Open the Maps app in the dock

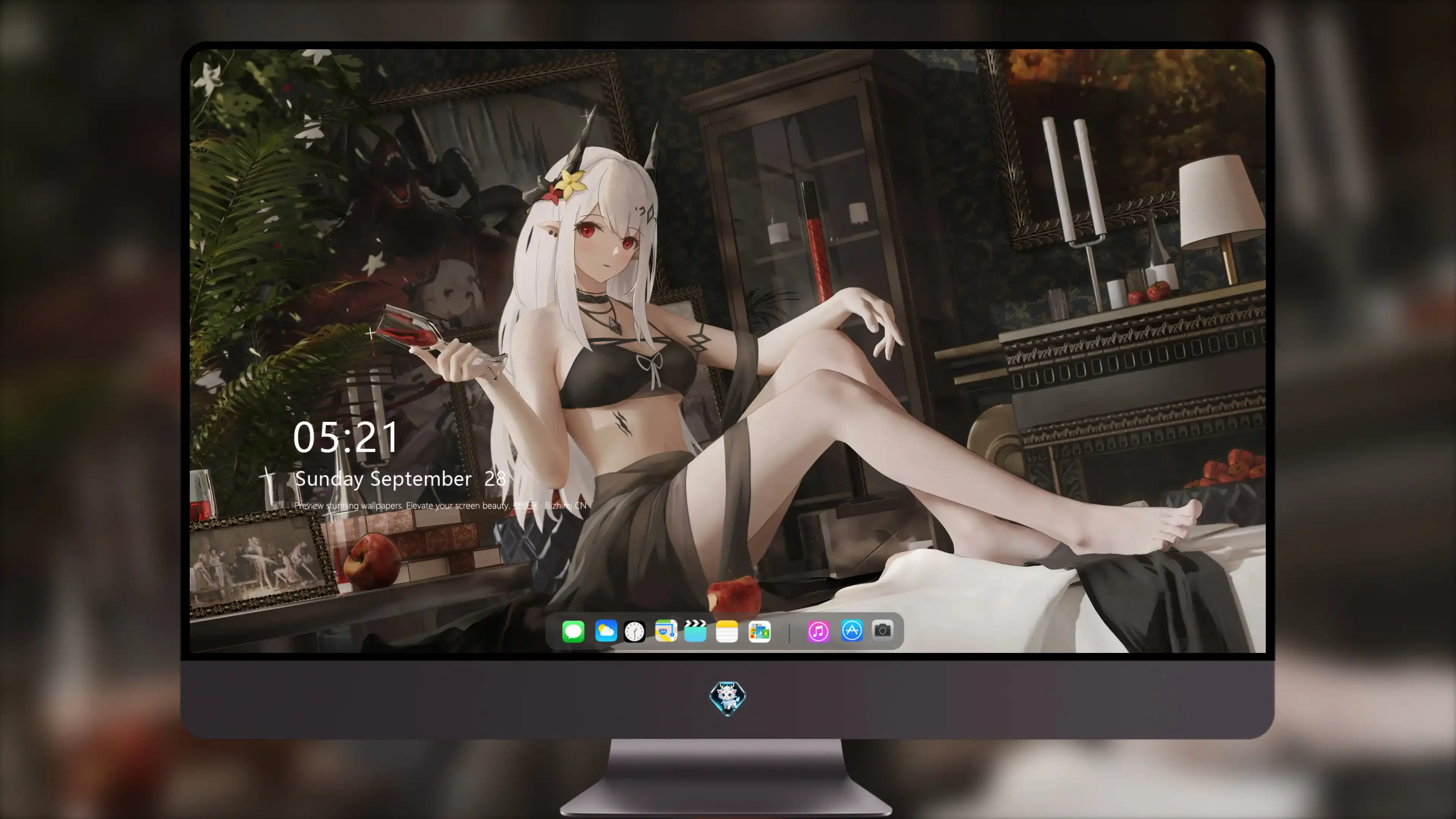(x=666, y=631)
